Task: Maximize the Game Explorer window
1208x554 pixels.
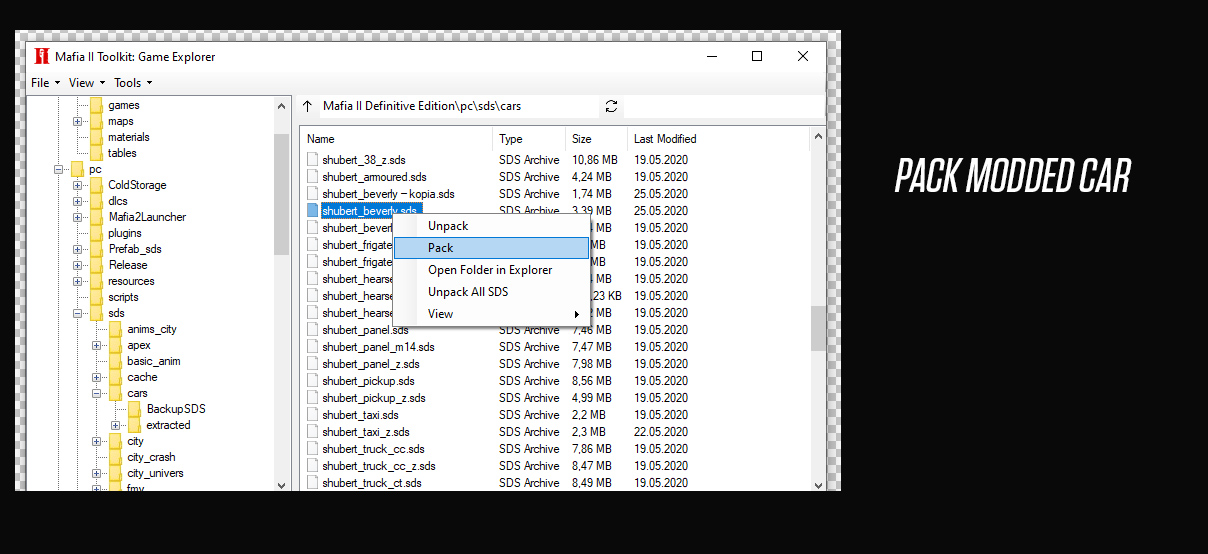Action: click(757, 56)
